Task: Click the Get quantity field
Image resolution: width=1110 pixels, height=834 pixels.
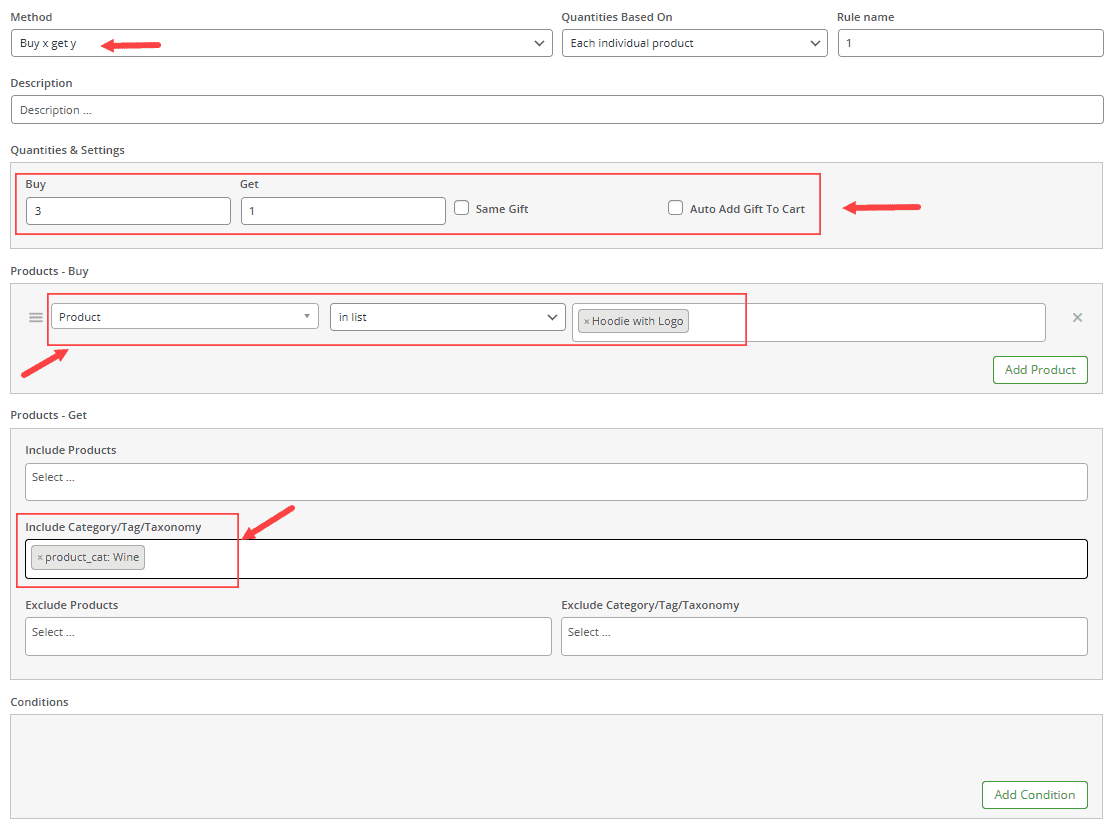Action: (343, 211)
